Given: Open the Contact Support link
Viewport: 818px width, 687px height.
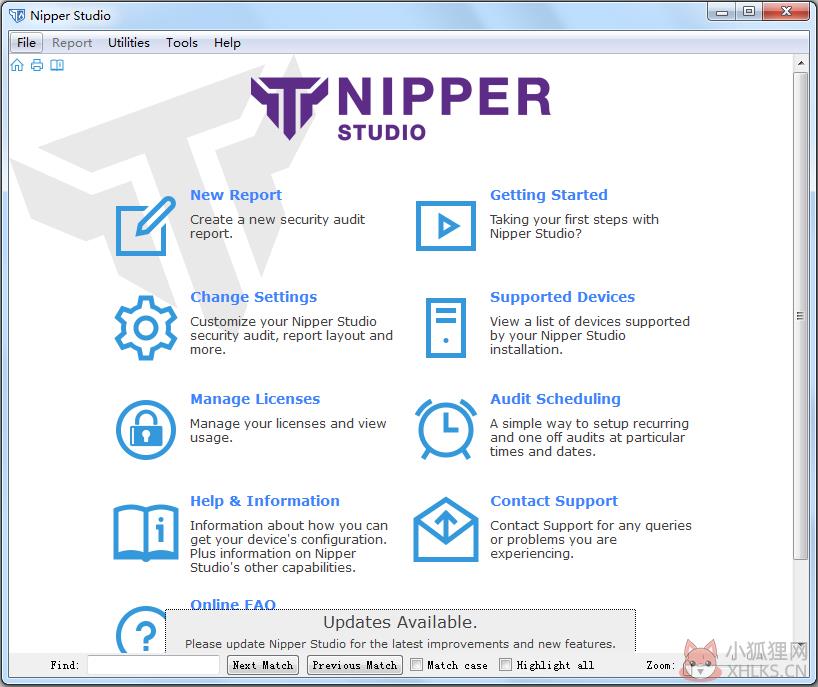Looking at the screenshot, I should coord(554,501).
